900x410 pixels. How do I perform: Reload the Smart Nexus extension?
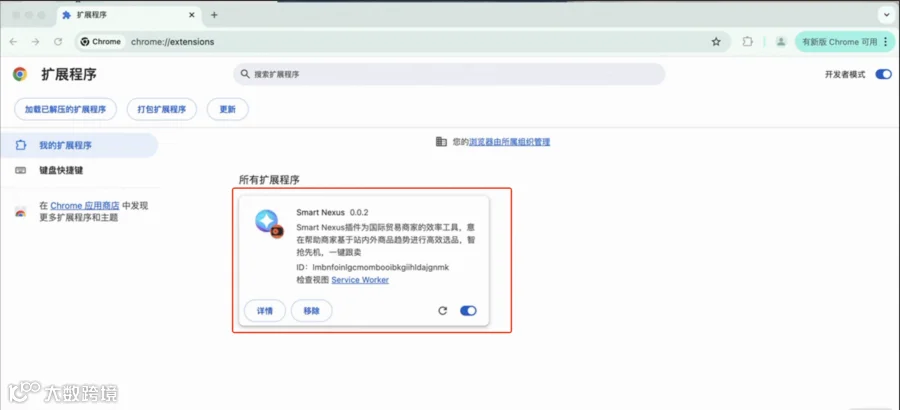coord(443,311)
